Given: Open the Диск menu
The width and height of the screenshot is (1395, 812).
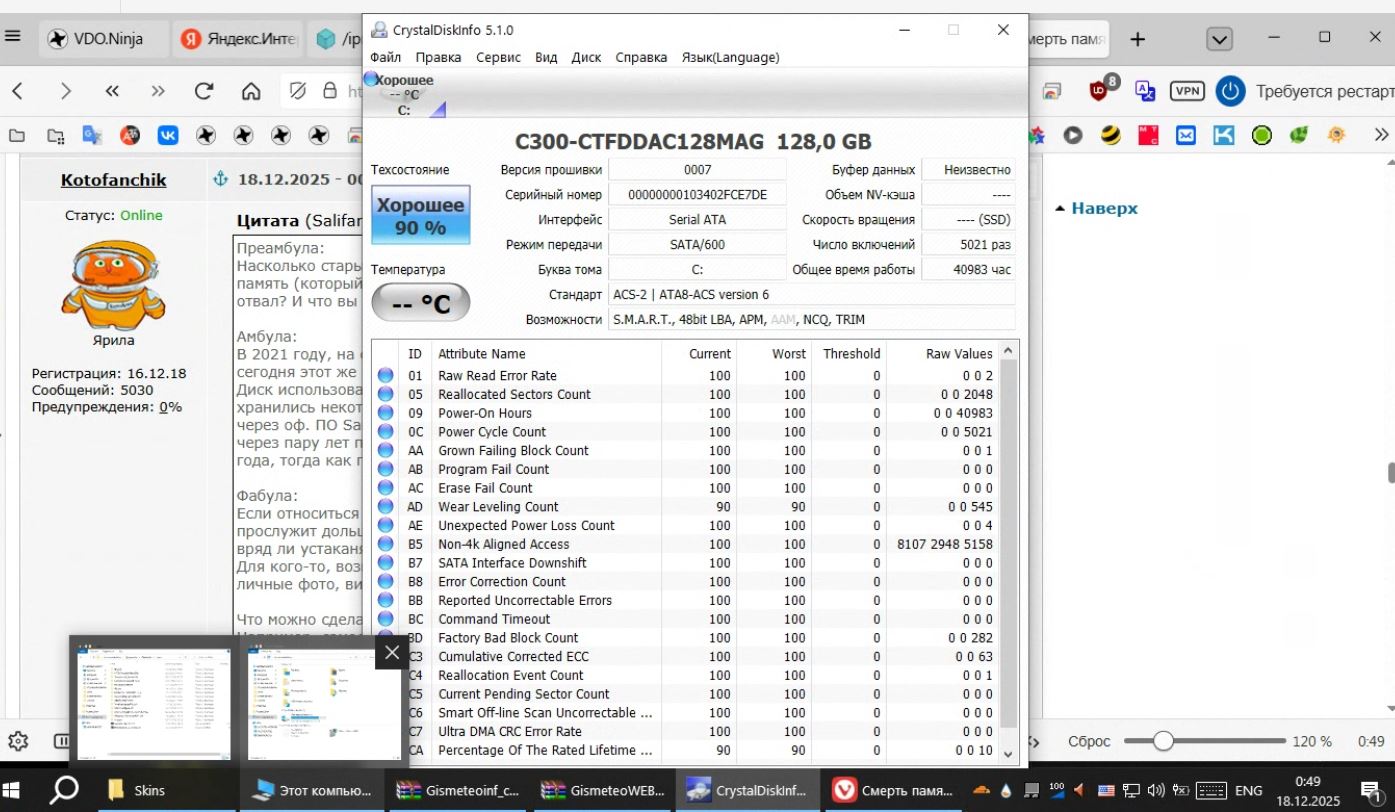Looking at the screenshot, I should click(586, 57).
